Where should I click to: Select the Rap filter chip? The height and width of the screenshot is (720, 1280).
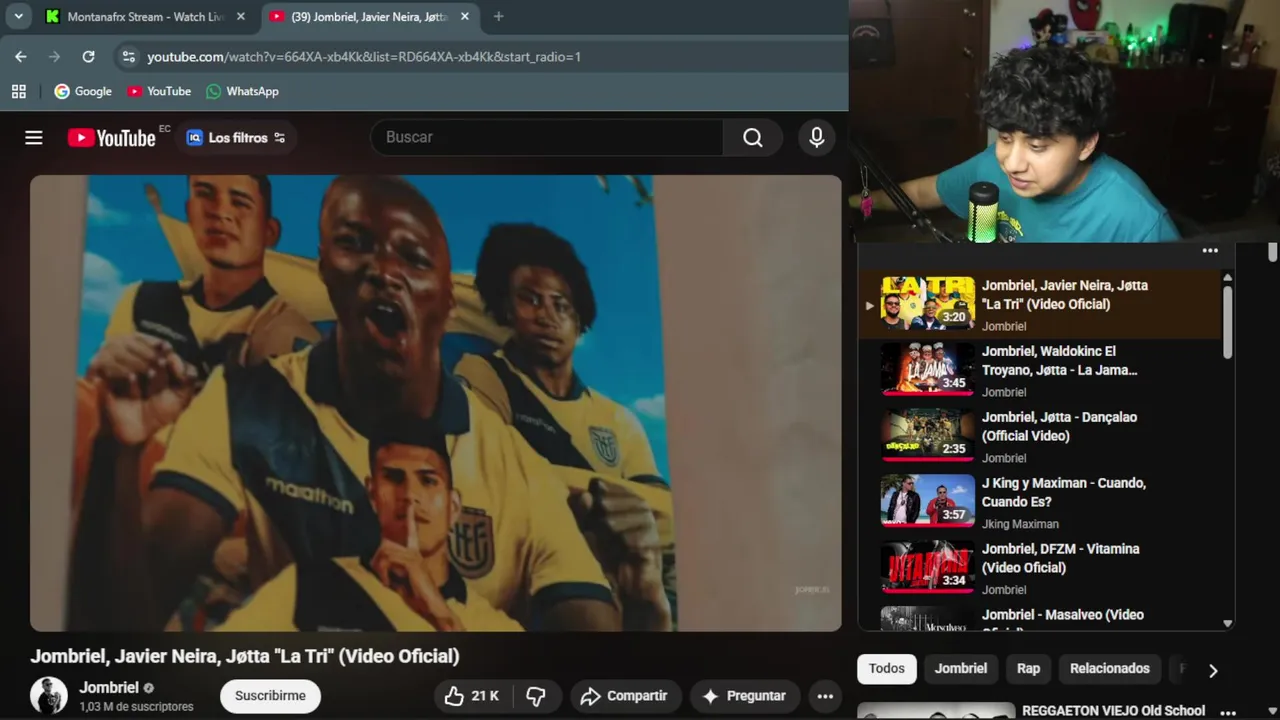(x=1029, y=669)
